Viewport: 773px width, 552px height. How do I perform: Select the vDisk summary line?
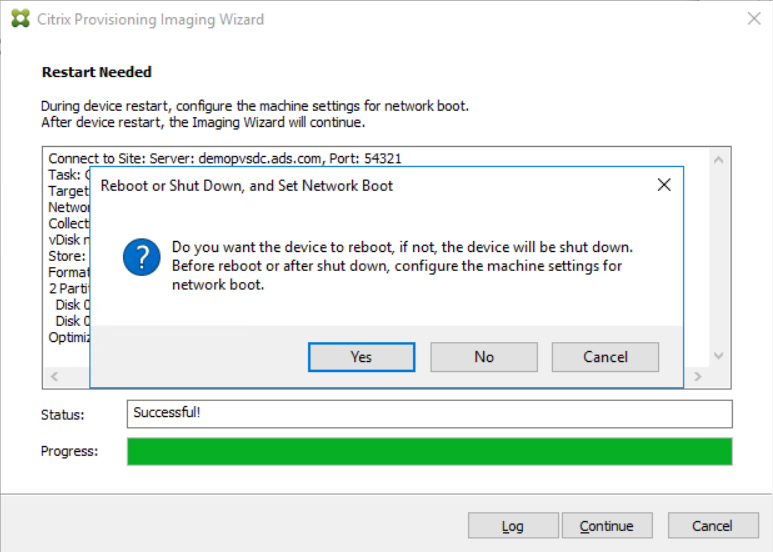pyautogui.click(x=69, y=240)
